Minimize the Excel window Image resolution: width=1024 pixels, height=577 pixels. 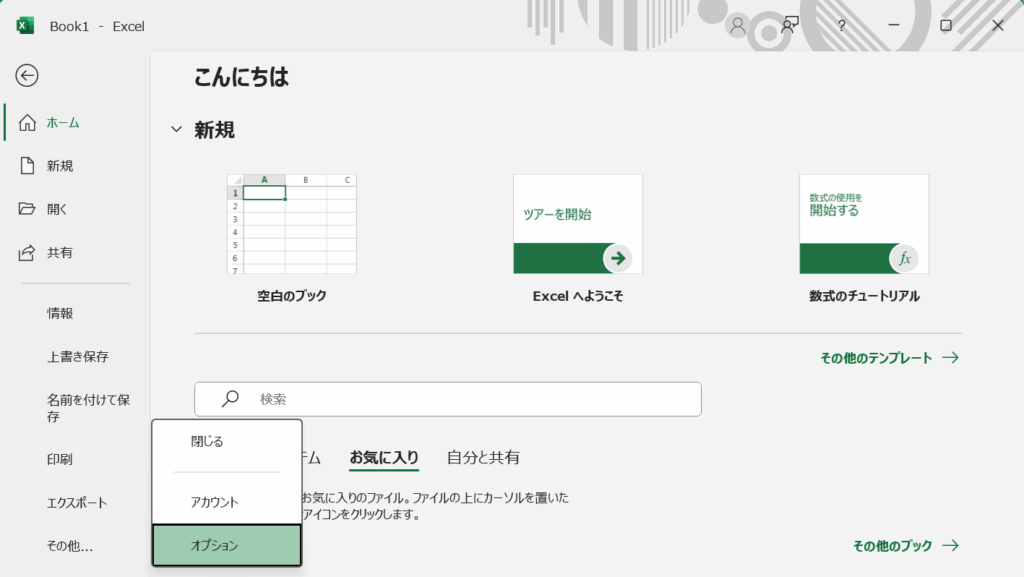[894, 25]
